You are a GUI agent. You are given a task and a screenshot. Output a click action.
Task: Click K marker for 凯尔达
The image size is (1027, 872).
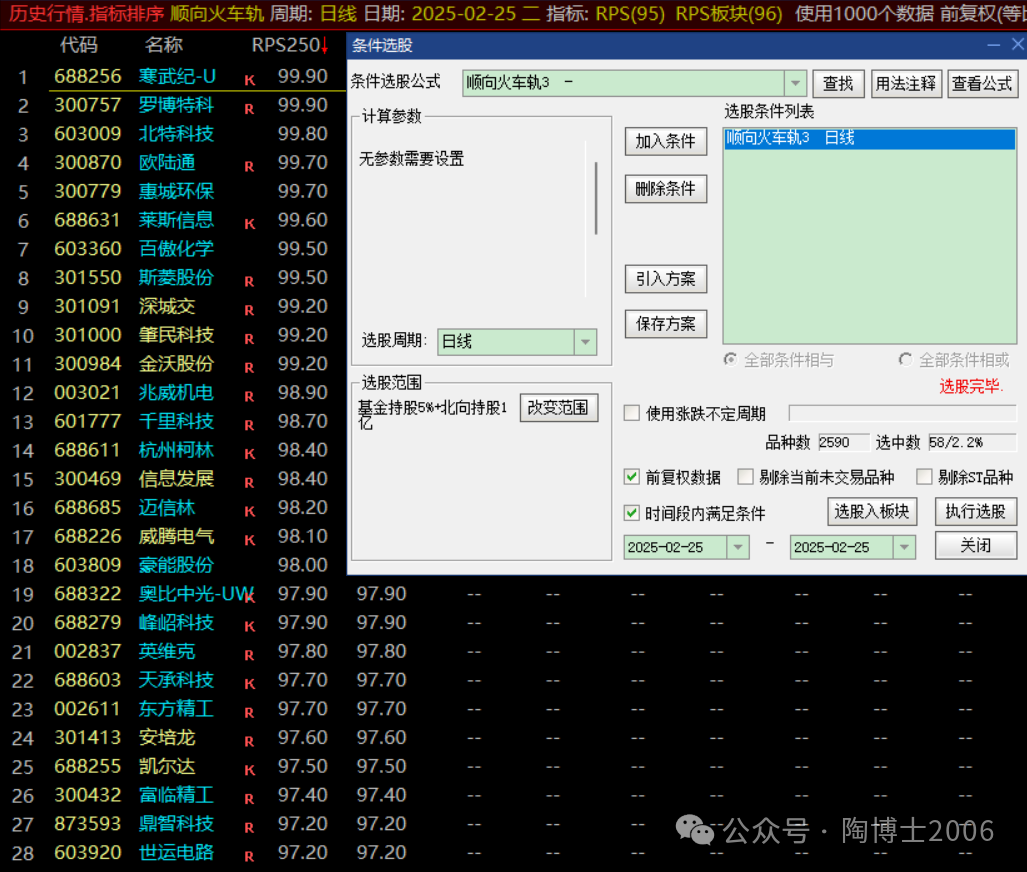coord(250,770)
